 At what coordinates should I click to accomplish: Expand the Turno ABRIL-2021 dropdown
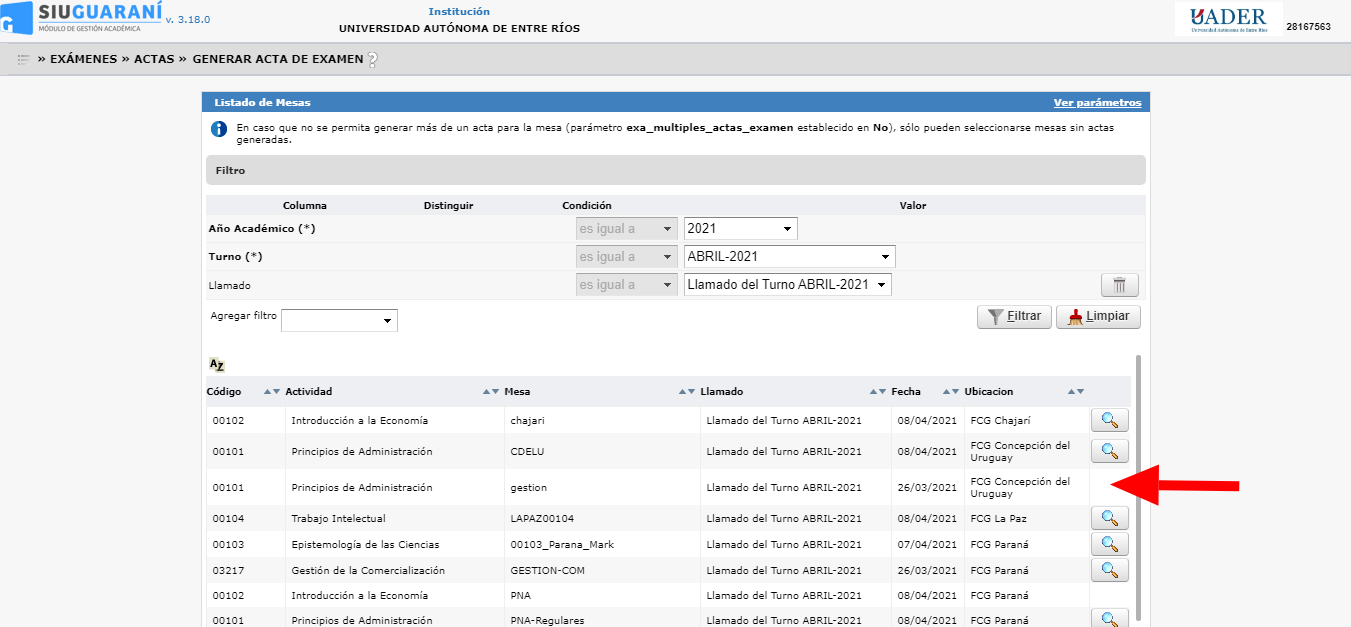pos(789,257)
